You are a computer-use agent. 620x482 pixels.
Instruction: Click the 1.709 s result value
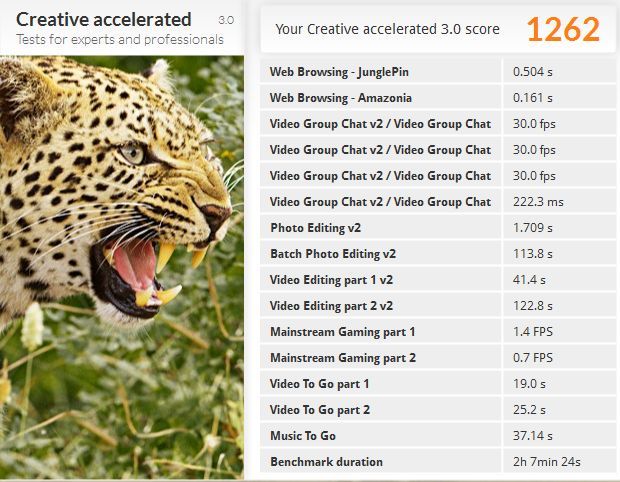(x=533, y=228)
